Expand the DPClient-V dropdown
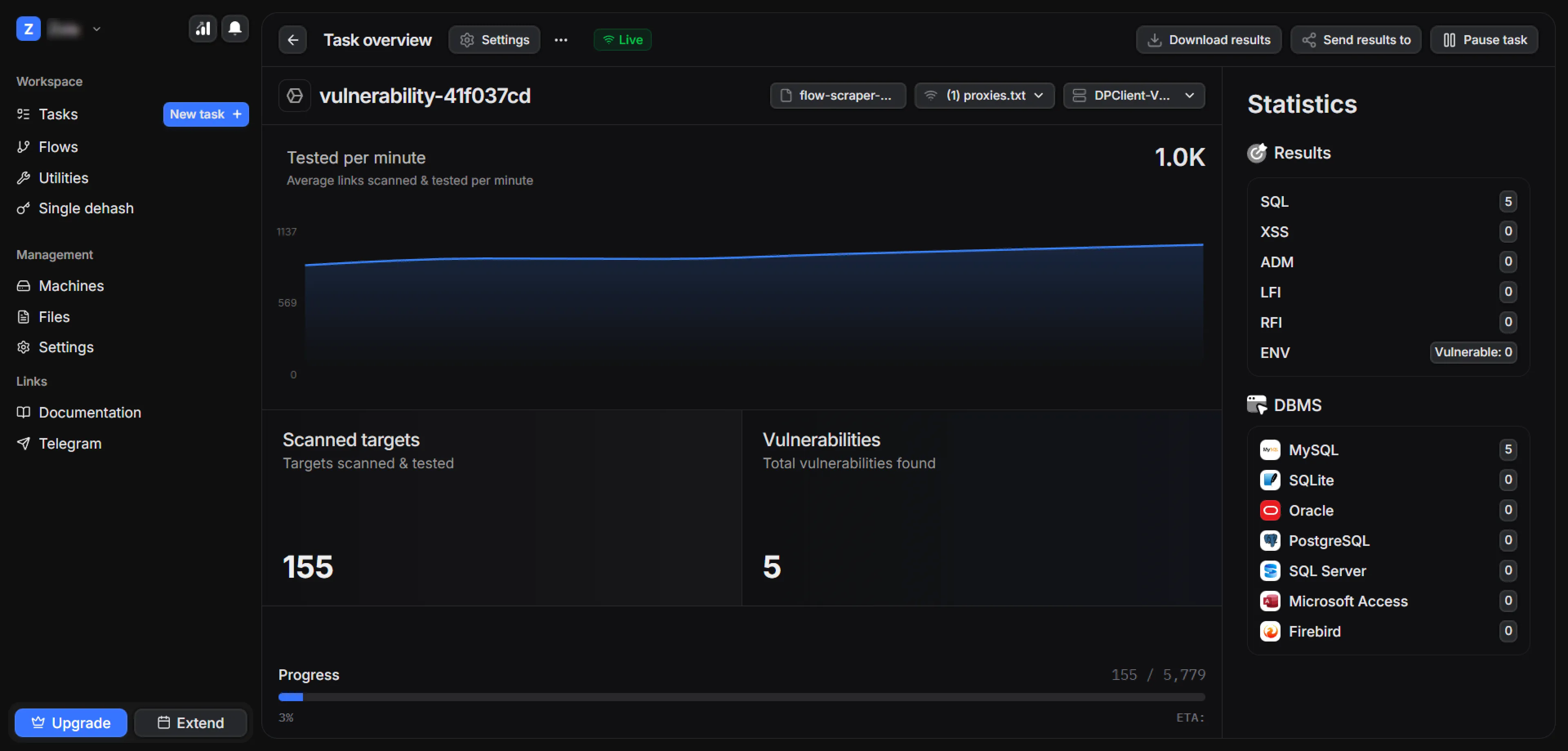Screen dimensions: 1568x751 pyautogui.click(x=1134, y=96)
